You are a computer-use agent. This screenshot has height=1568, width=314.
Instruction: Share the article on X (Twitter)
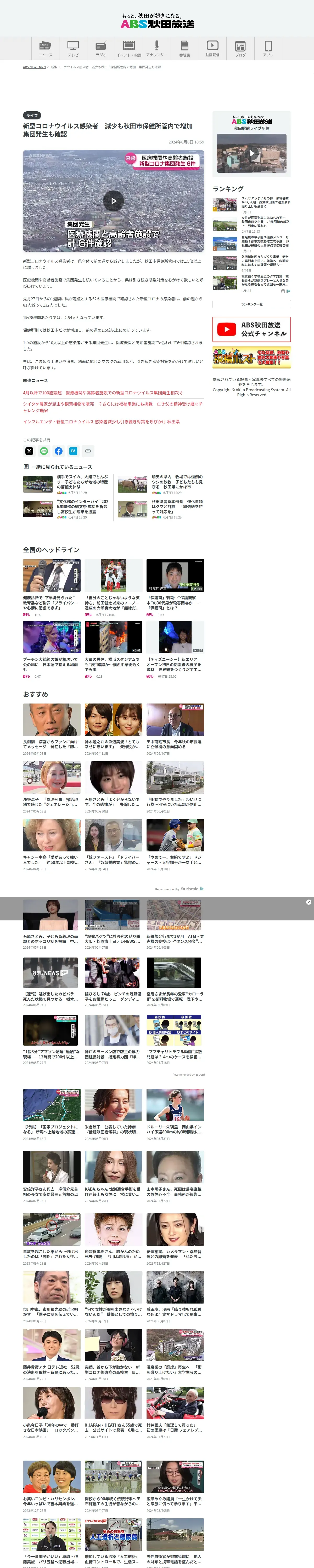coord(29,451)
